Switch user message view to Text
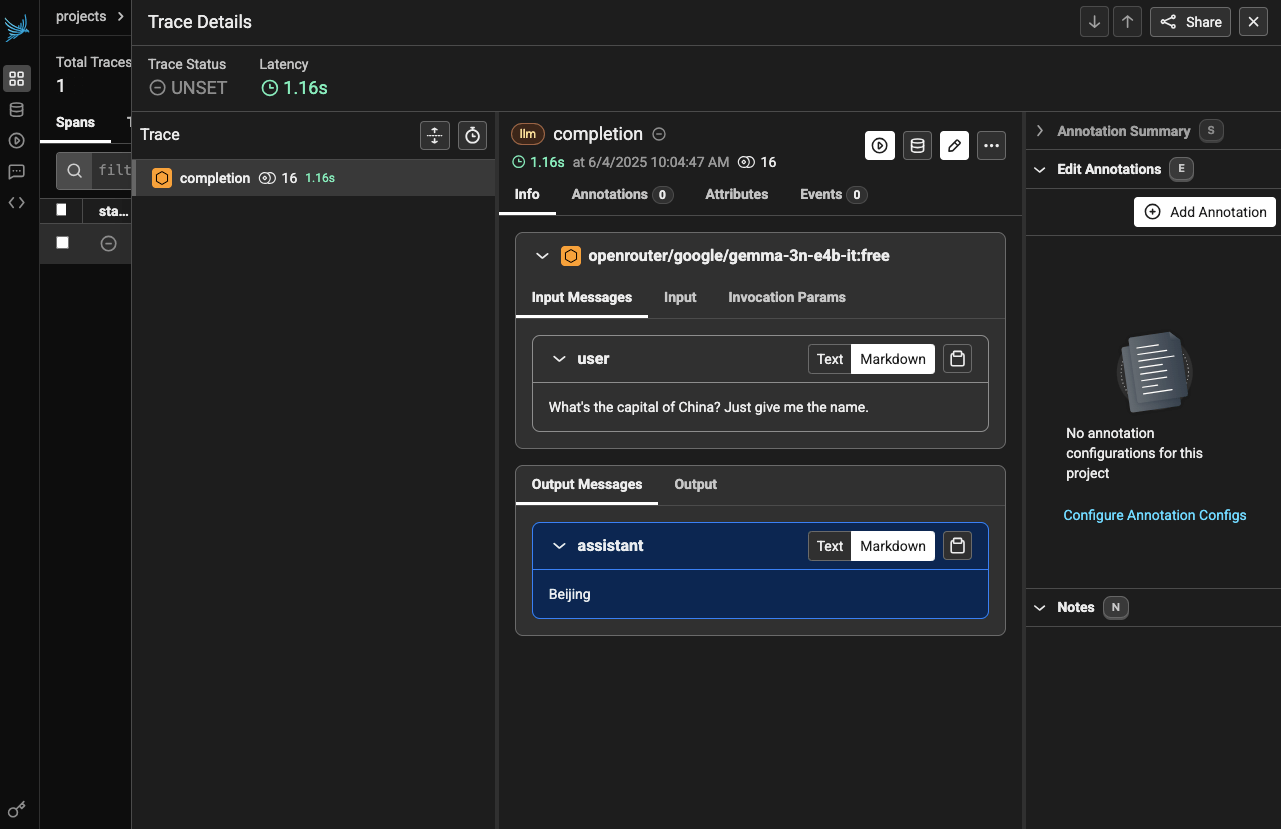Image resolution: width=1281 pixels, height=829 pixels. point(830,359)
